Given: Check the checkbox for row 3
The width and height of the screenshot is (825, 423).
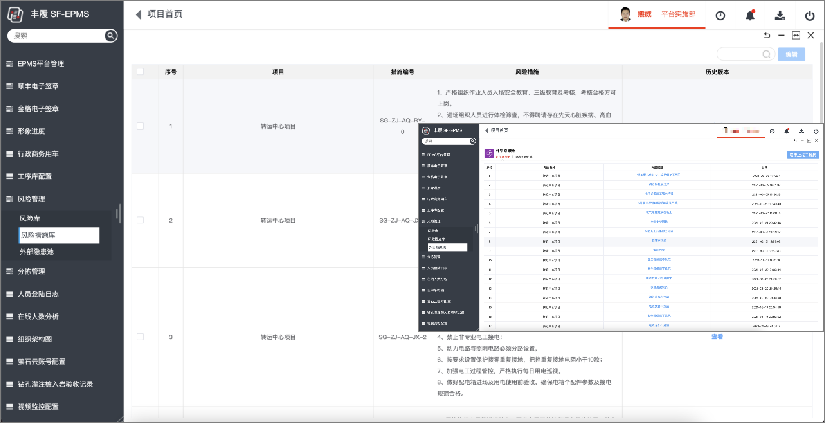Looking at the screenshot, I should pyautogui.click(x=139, y=337).
